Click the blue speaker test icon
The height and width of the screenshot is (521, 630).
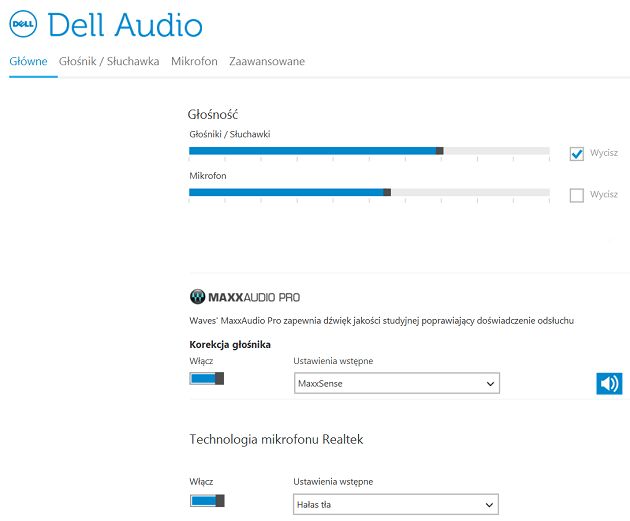(x=609, y=384)
